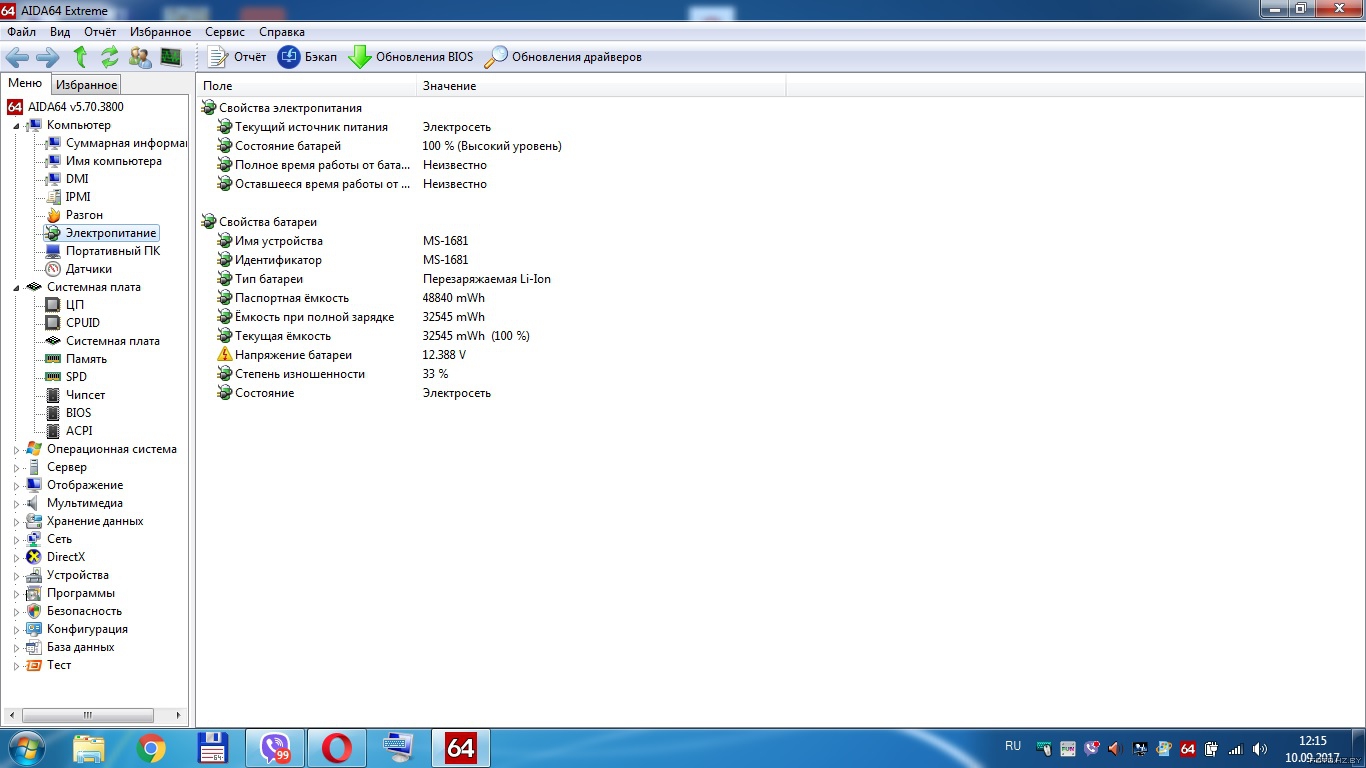Switch to the Меню tab

[x=25, y=83]
